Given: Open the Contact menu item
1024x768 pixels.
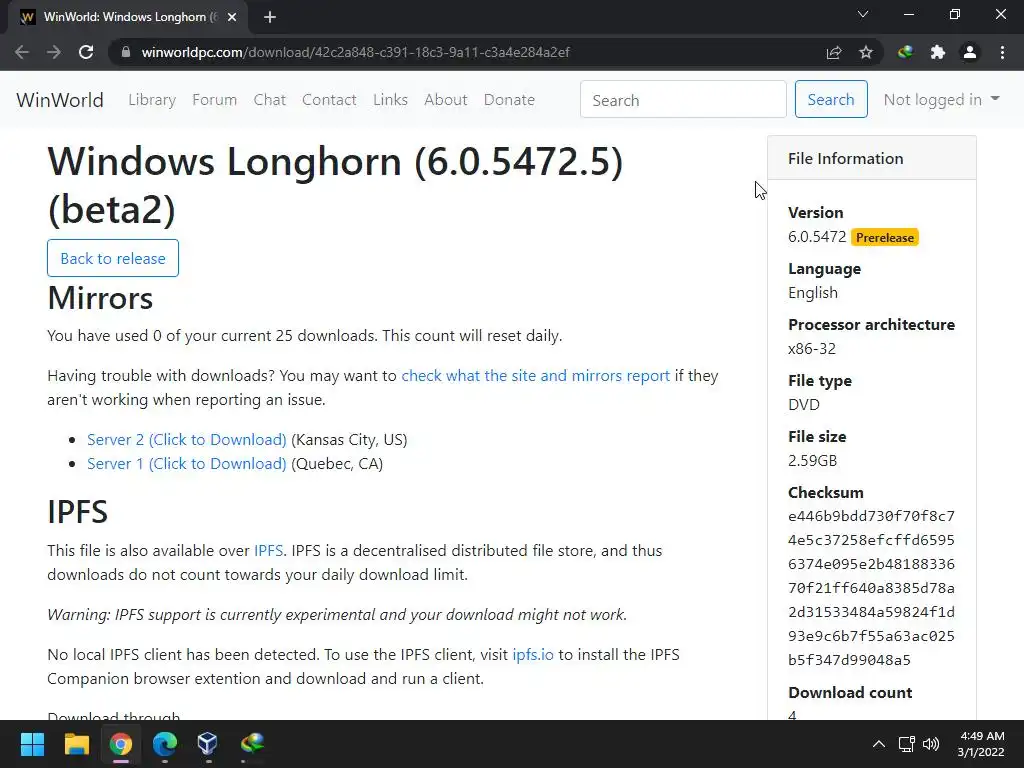Looking at the screenshot, I should click(x=329, y=100).
